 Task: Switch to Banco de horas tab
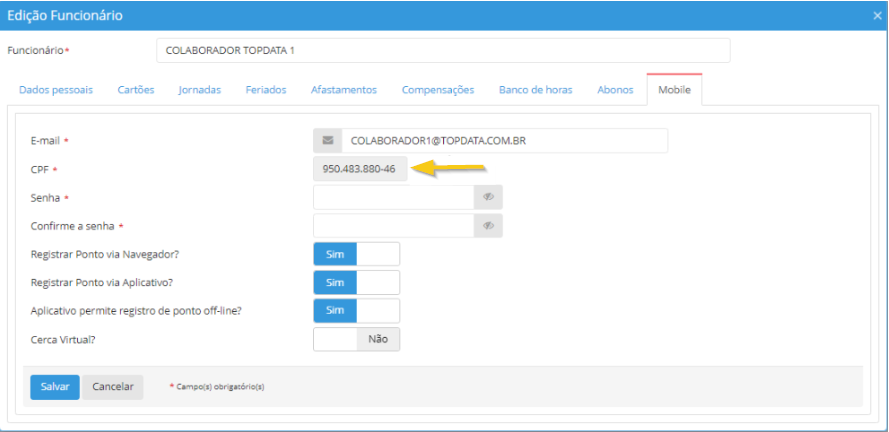coord(536,90)
